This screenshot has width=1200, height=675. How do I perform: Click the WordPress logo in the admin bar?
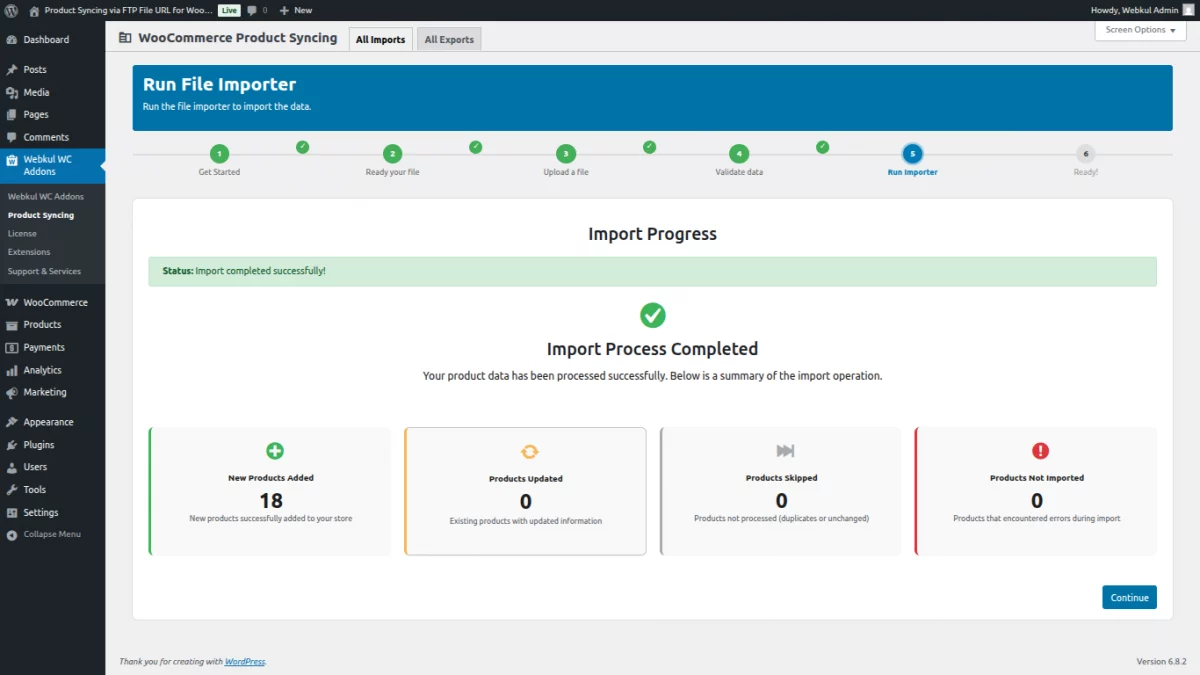tap(11, 10)
